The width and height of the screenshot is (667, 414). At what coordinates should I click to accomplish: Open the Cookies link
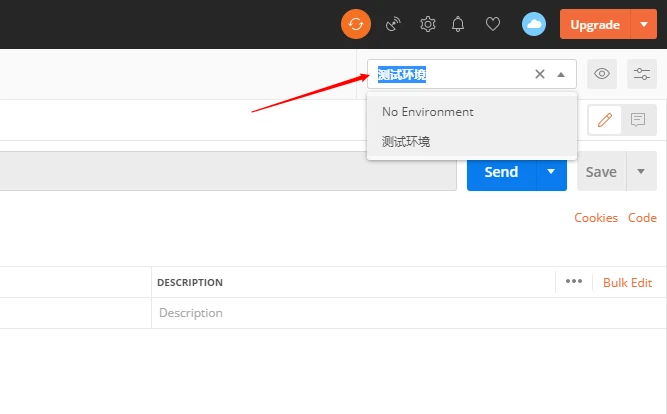596,218
